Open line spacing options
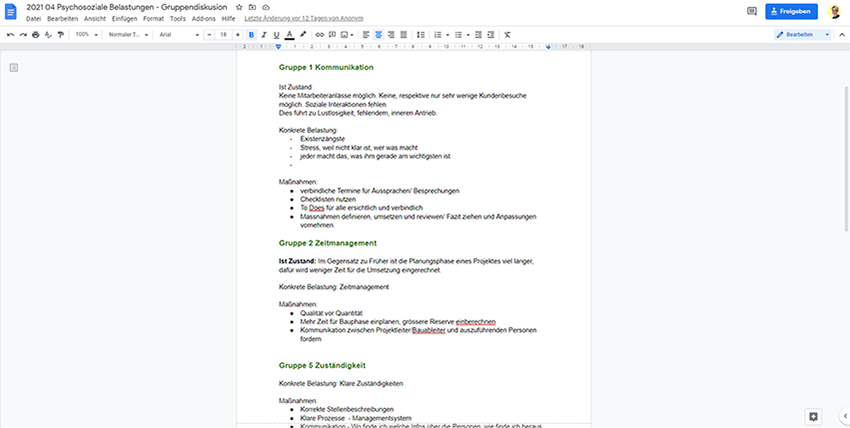Screen dimensions: 850x428 [421, 35]
